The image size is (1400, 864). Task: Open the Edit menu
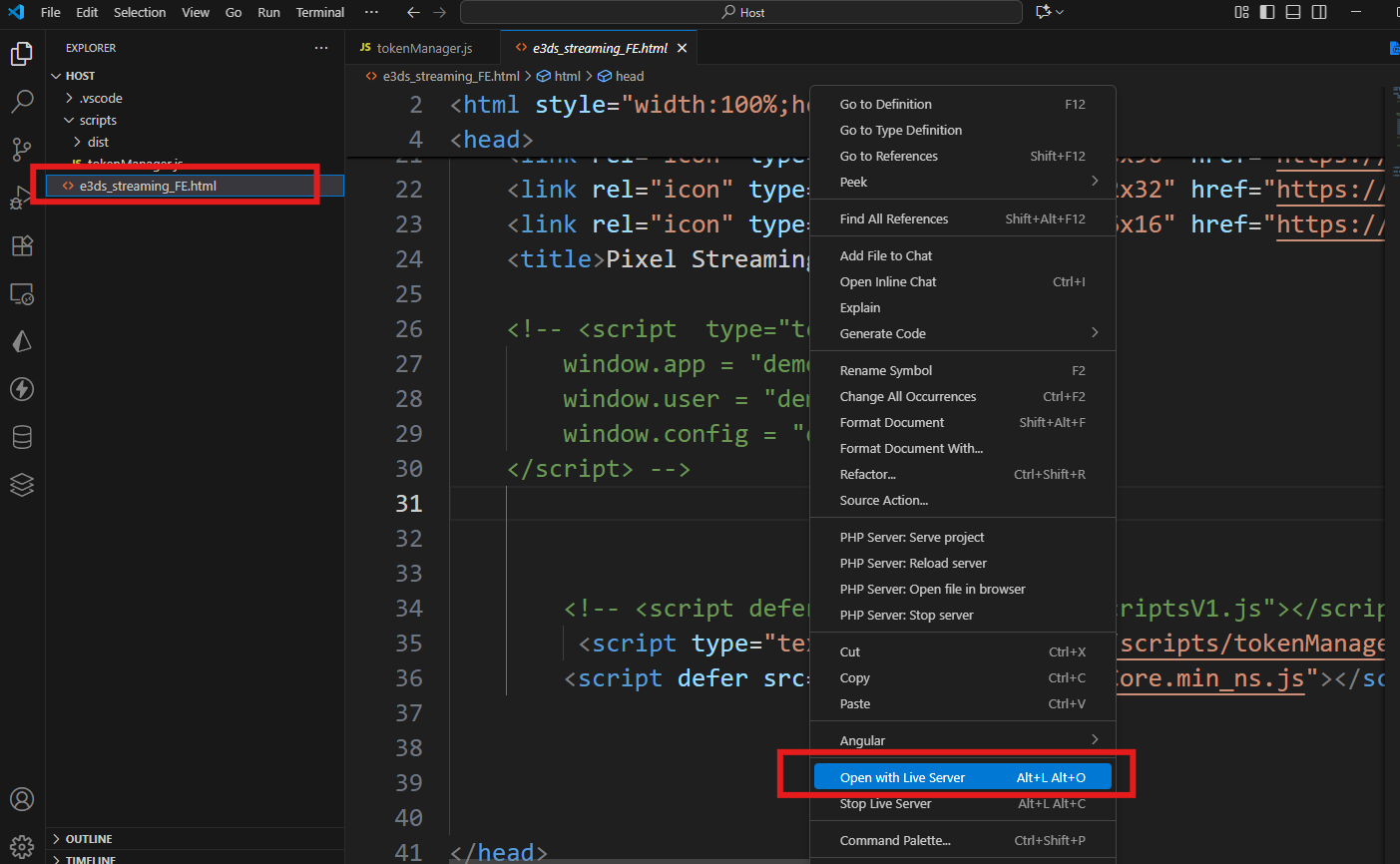pyautogui.click(x=87, y=12)
